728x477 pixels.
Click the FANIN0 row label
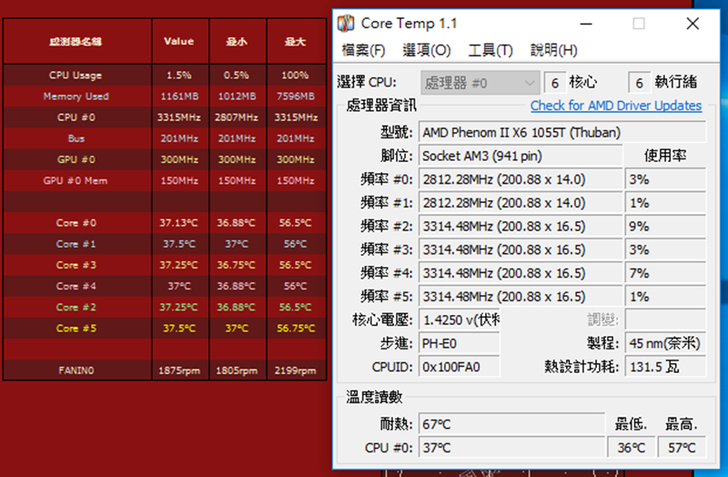click(76, 371)
